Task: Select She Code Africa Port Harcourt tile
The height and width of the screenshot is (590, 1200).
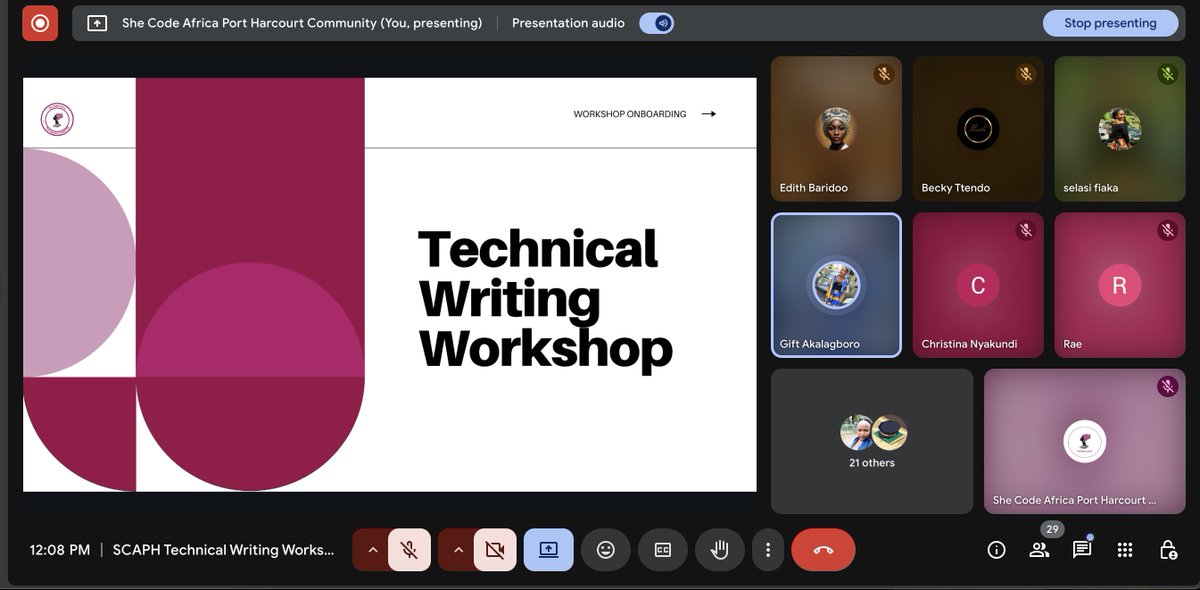Action: click(x=1085, y=441)
